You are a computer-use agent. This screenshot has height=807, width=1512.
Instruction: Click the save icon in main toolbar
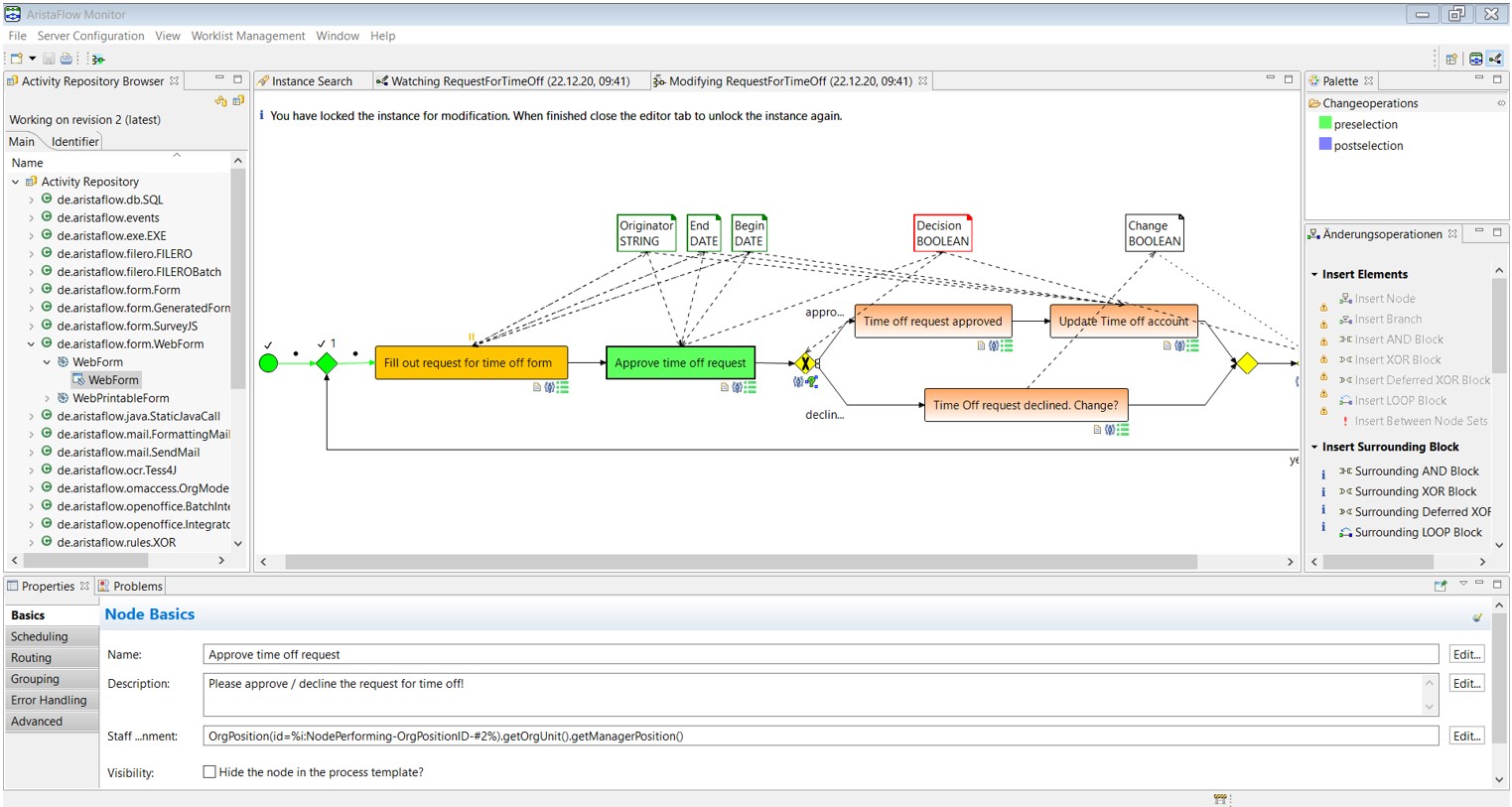point(49,60)
